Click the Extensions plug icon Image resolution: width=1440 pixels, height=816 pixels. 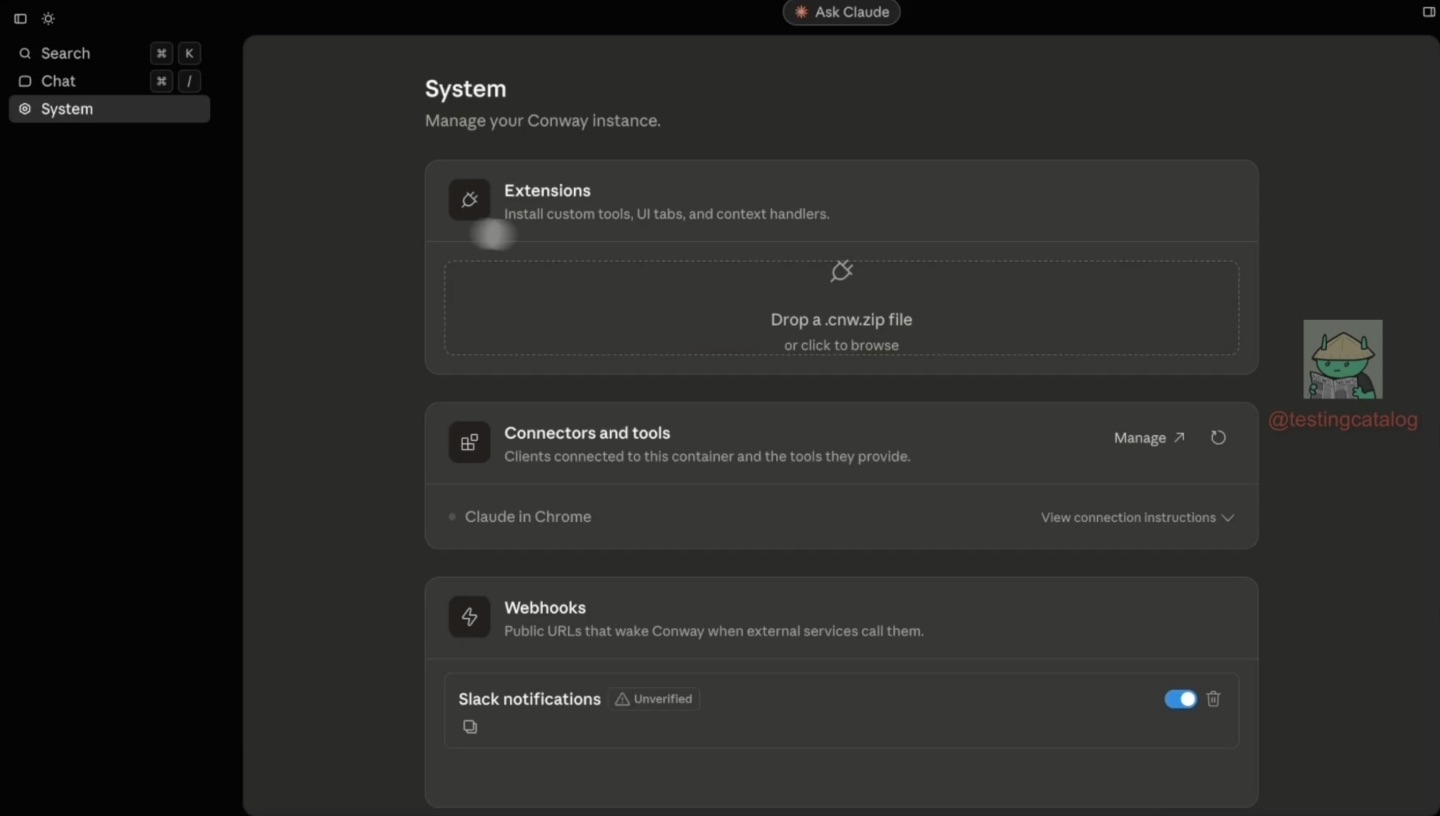pos(469,199)
